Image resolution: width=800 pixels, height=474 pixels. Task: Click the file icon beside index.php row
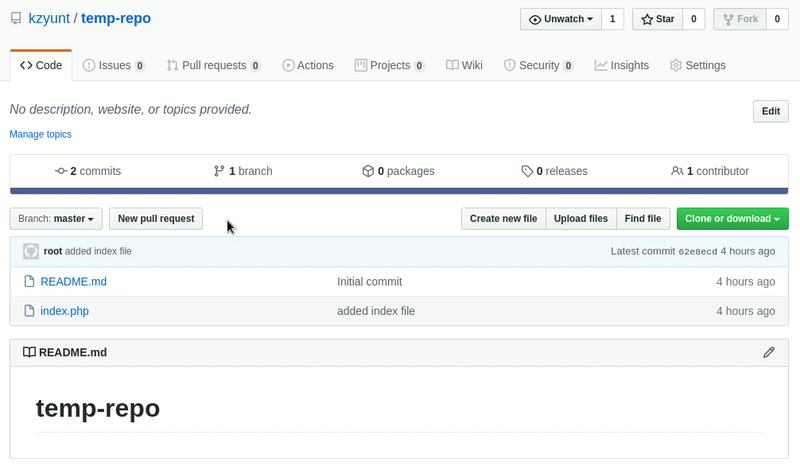coord(30,311)
